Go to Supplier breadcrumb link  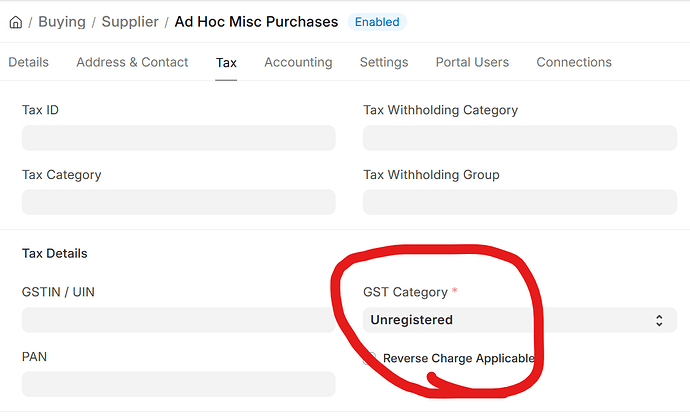[x=130, y=22]
